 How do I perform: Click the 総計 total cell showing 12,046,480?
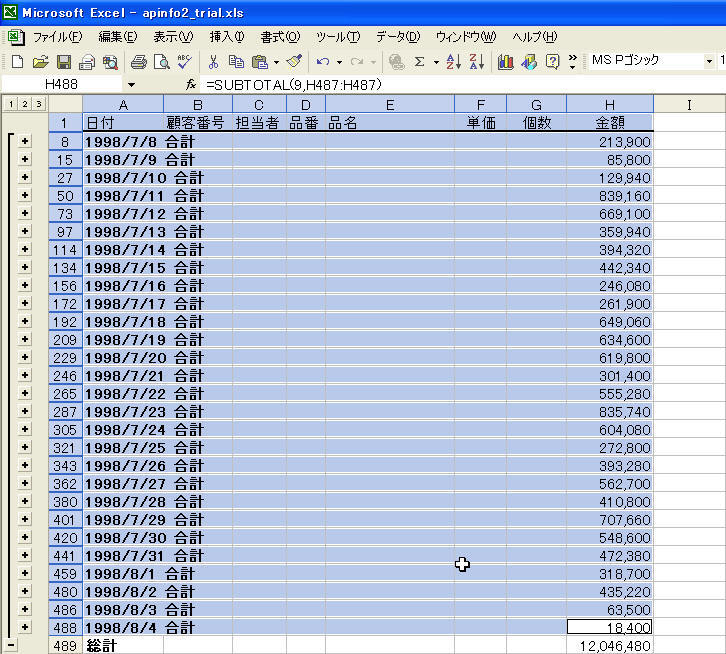609,646
